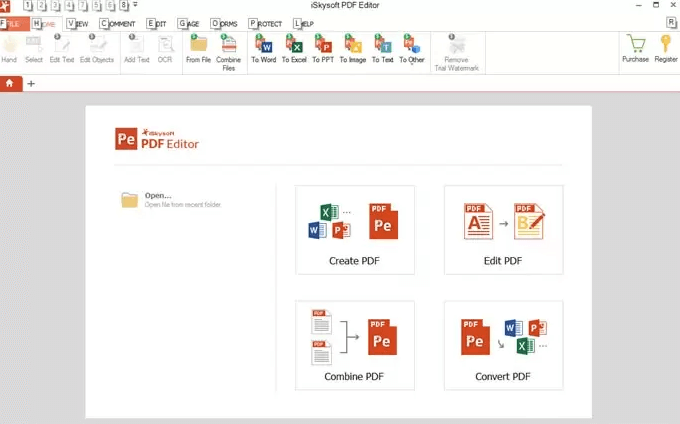Image resolution: width=680 pixels, height=424 pixels.
Task: Click the To Other conversion icon
Action: click(x=412, y=48)
